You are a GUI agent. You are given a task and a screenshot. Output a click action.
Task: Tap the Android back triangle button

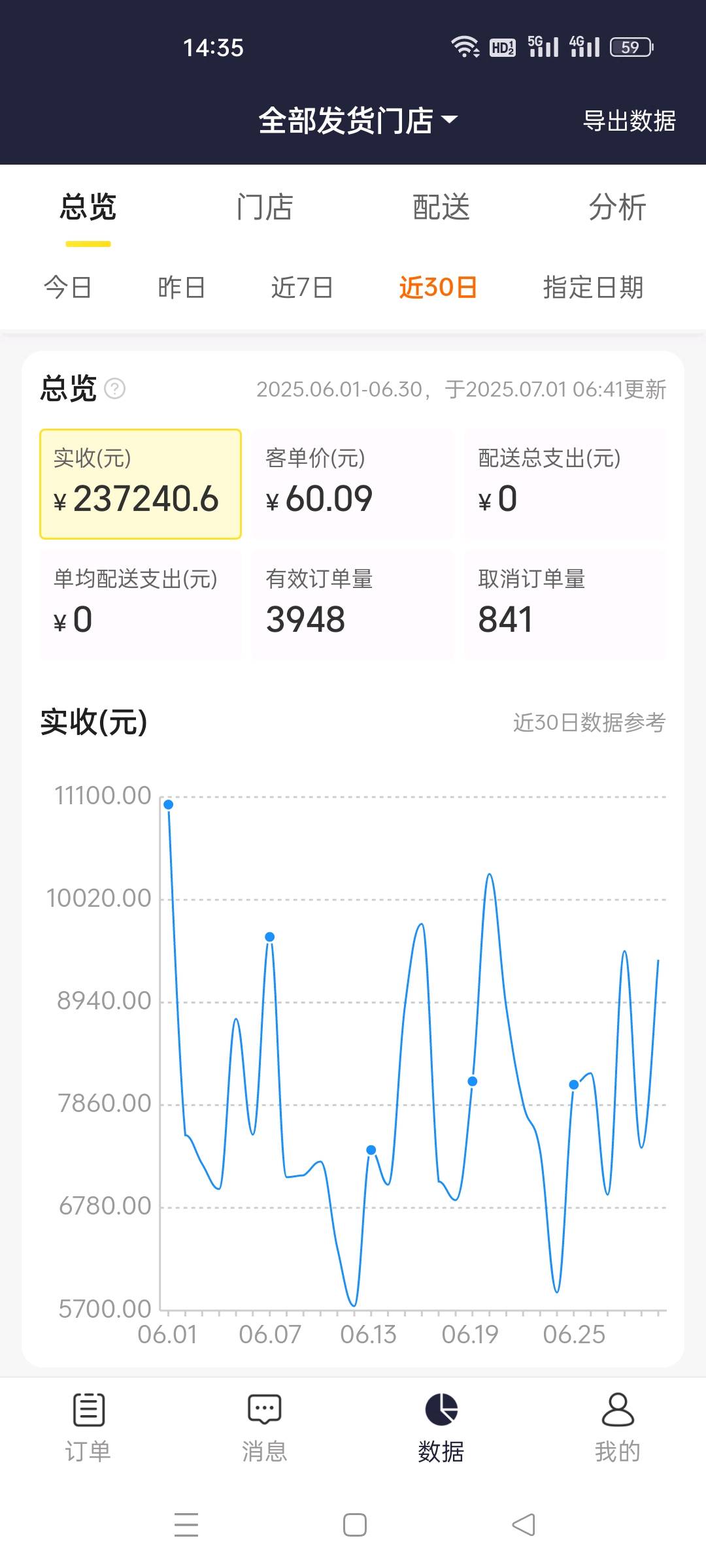[524, 1525]
